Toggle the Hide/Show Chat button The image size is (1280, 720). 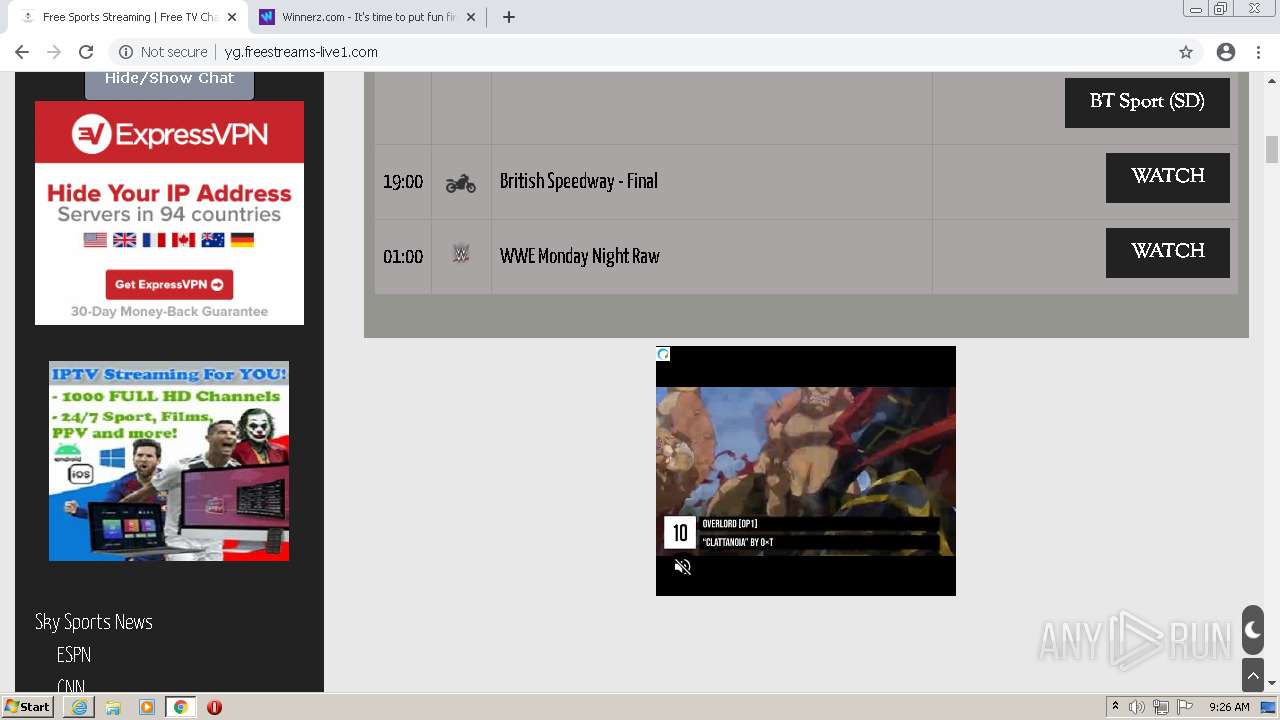coord(169,82)
